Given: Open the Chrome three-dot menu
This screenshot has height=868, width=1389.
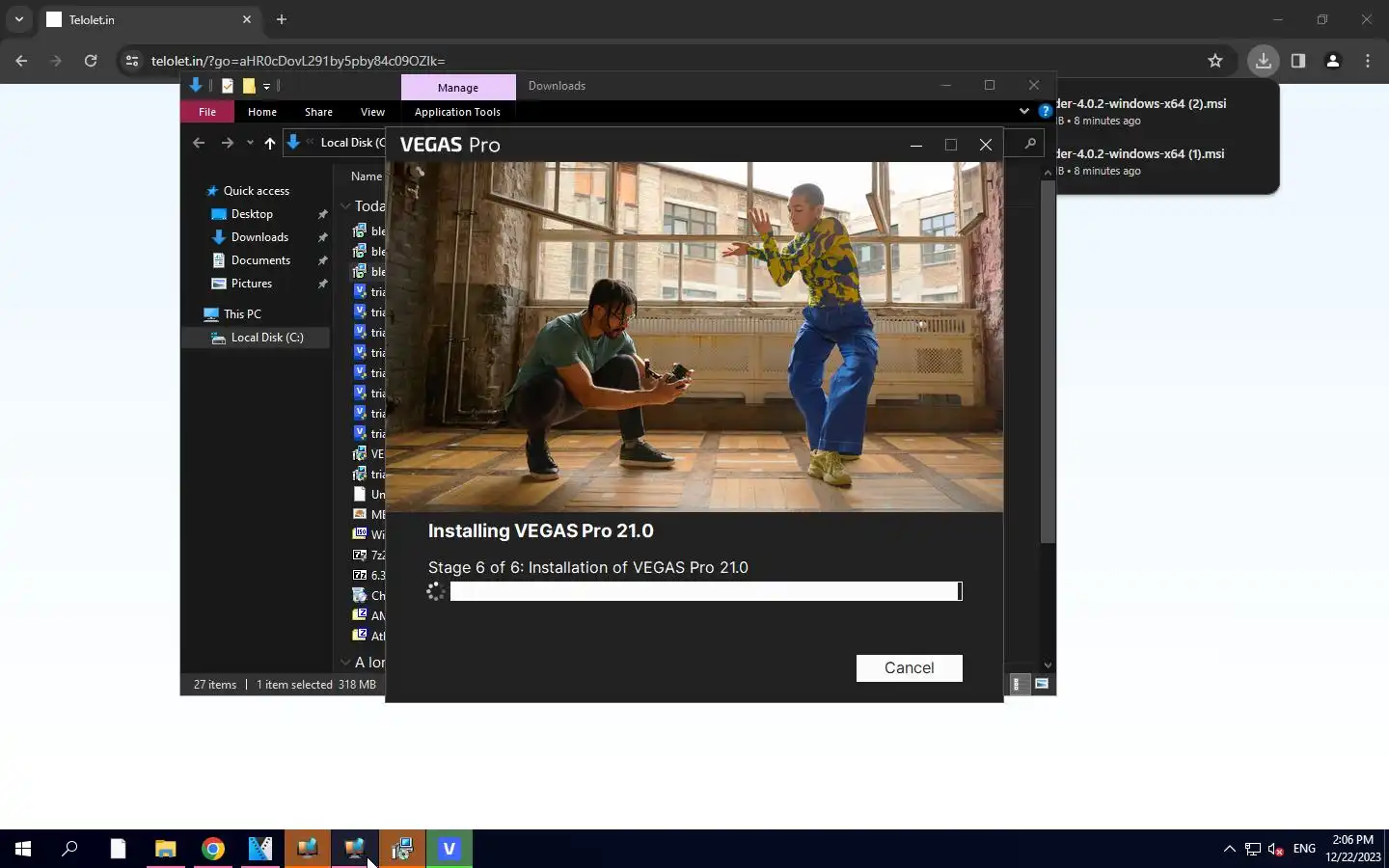Looking at the screenshot, I should [1368, 61].
